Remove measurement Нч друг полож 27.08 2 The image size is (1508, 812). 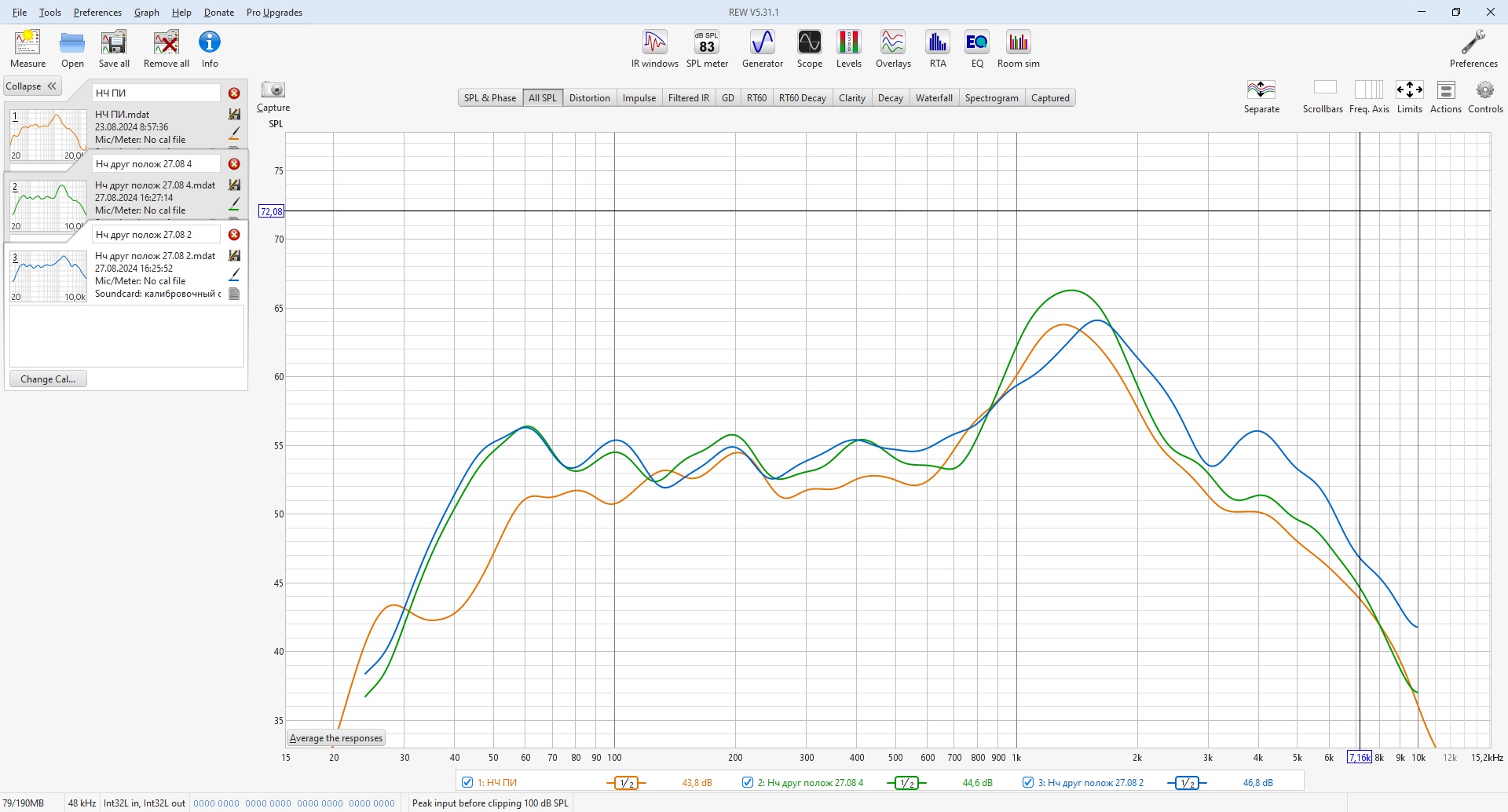[234, 235]
